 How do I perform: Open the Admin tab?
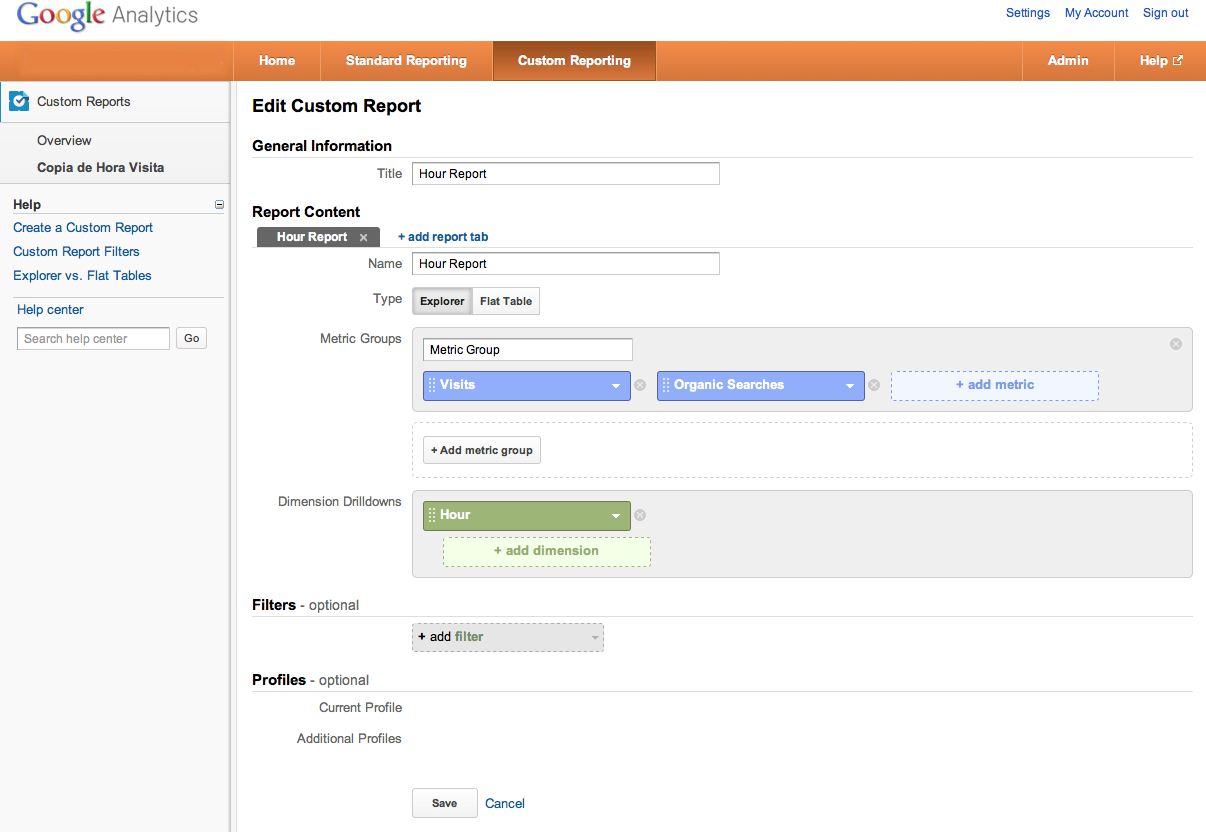[x=1068, y=61]
